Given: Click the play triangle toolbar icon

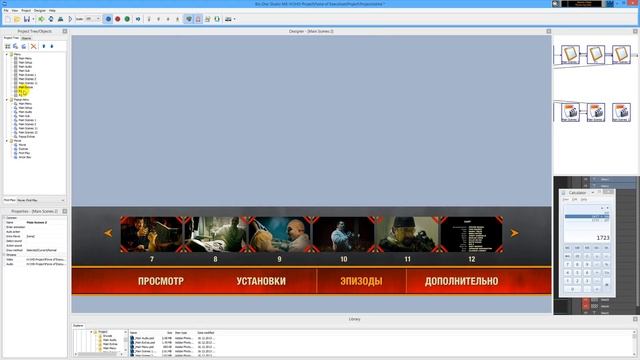Looking at the screenshot, I should click(70, 19).
